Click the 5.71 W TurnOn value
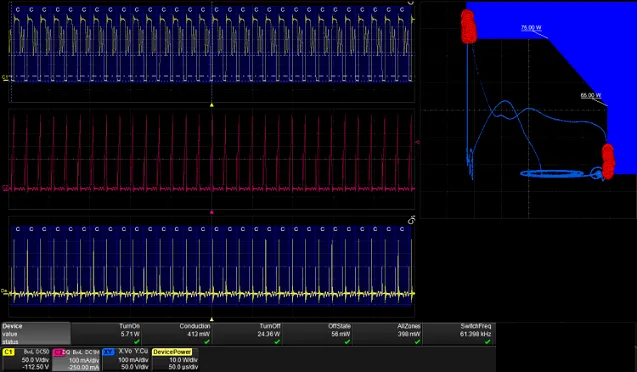 pyautogui.click(x=130, y=334)
